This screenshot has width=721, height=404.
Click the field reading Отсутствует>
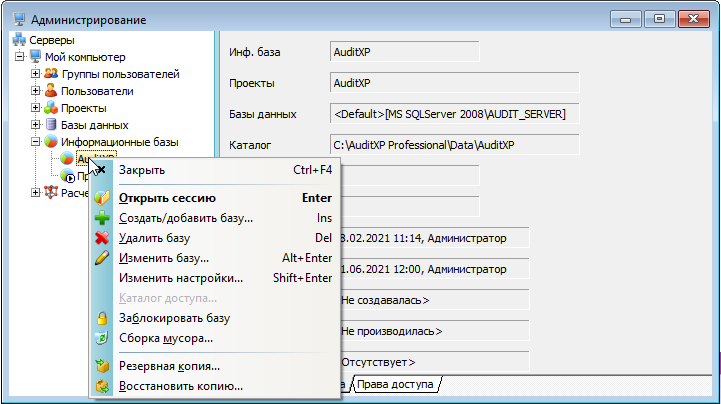pos(435,362)
